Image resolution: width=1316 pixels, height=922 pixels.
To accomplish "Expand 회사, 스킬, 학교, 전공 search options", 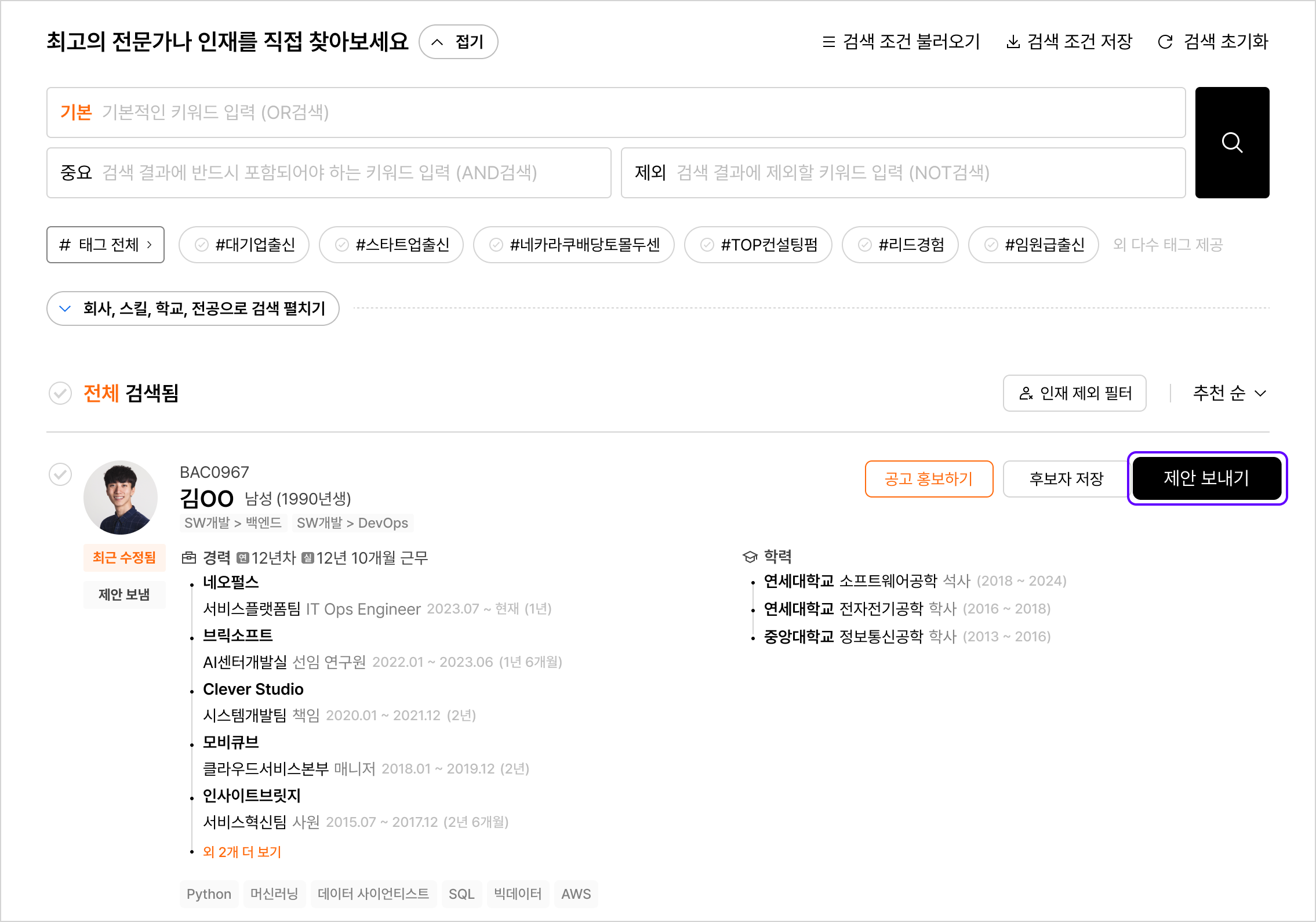I will (192, 308).
